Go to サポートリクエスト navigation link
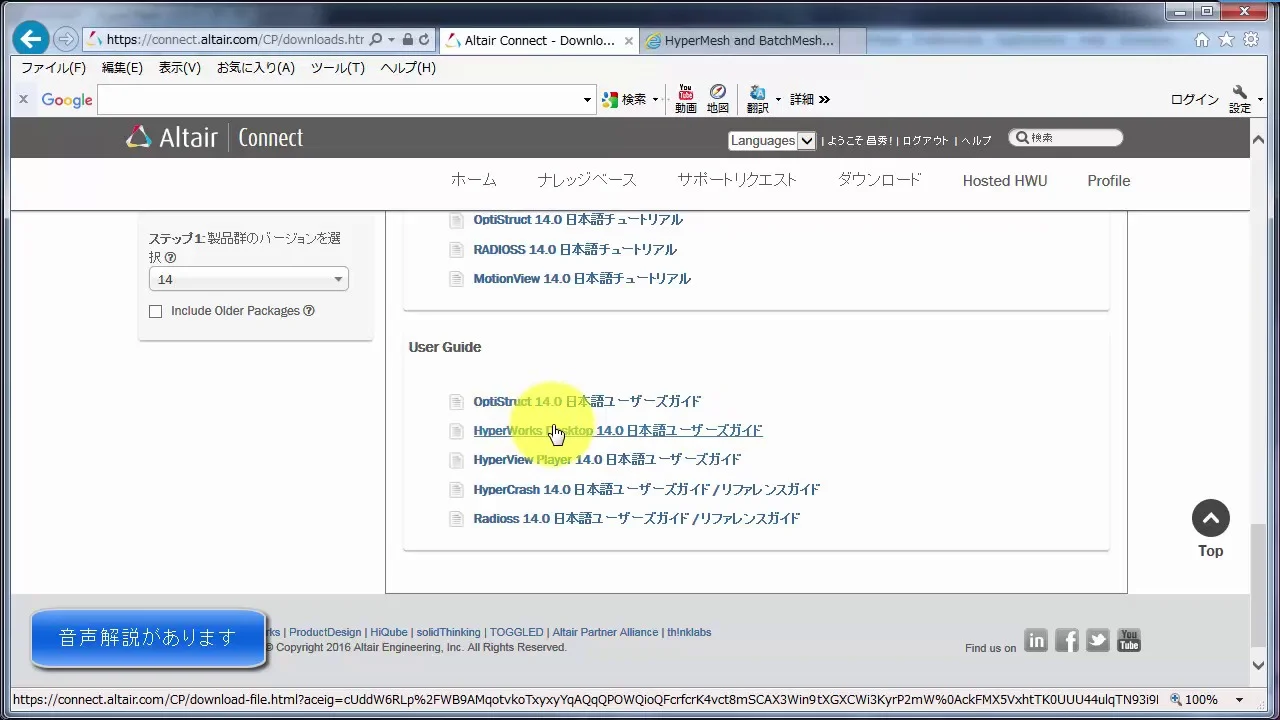The height and width of the screenshot is (720, 1280). pyautogui.click(x=737, y=181)
